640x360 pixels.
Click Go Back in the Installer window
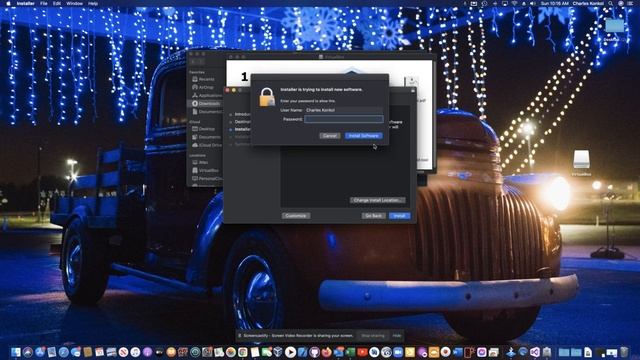[373, 216]
